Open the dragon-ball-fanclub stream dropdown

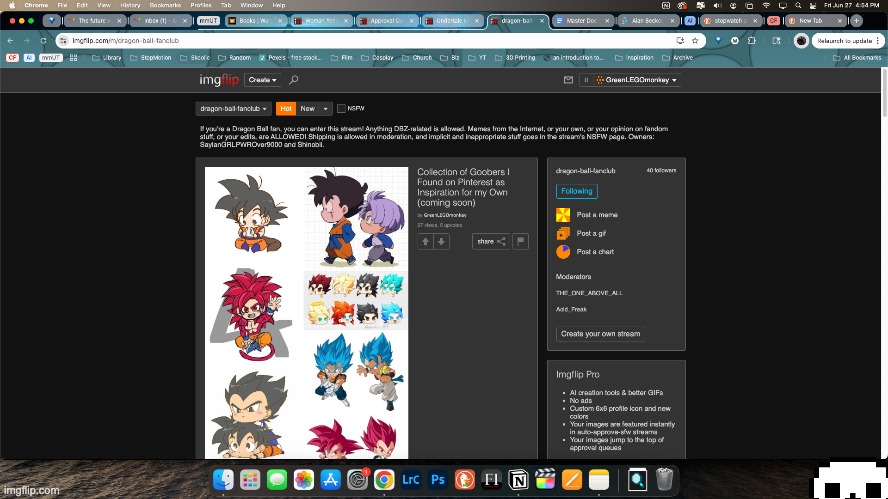(x=233, y=108)
